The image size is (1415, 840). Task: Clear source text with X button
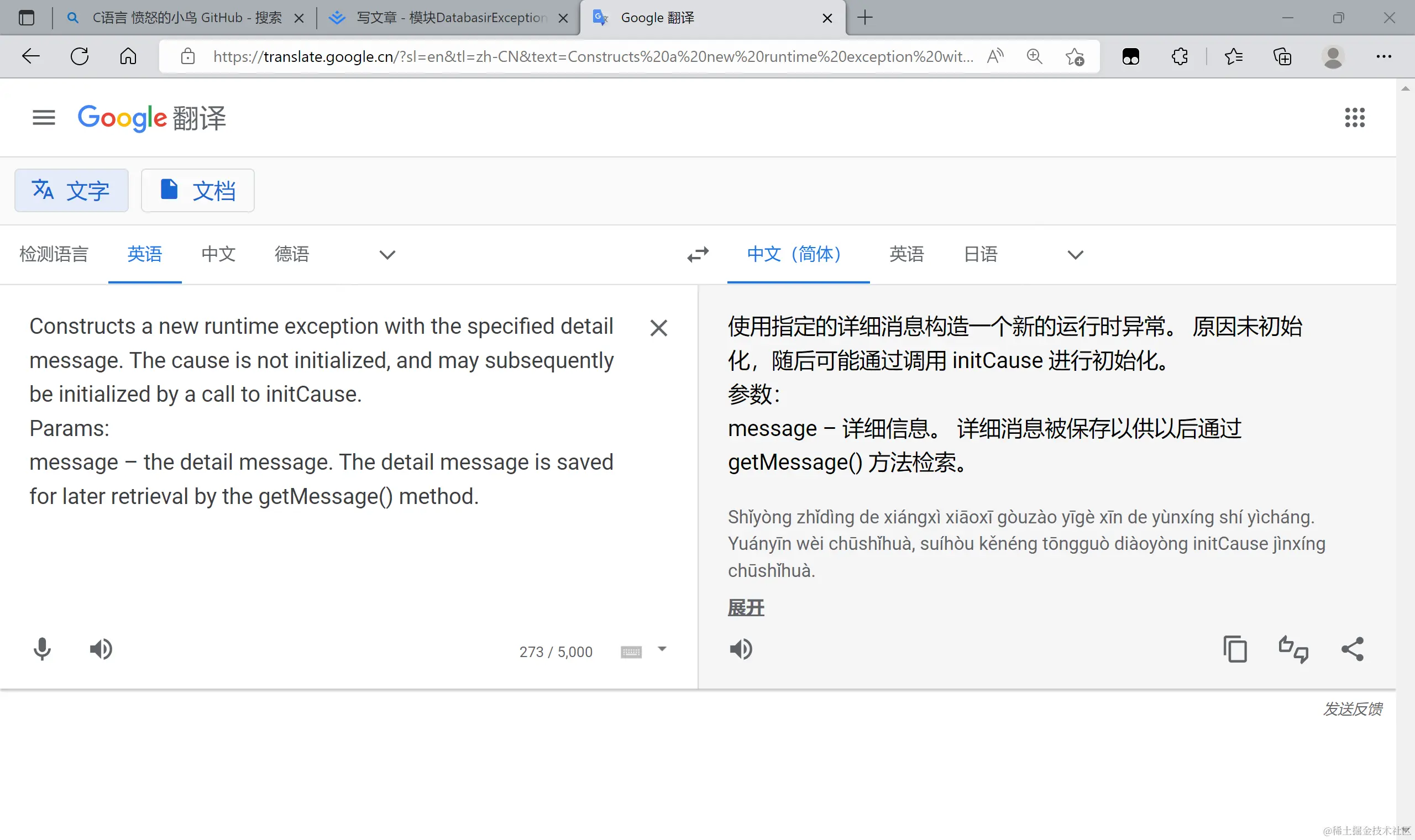click(x=658, y=328)
